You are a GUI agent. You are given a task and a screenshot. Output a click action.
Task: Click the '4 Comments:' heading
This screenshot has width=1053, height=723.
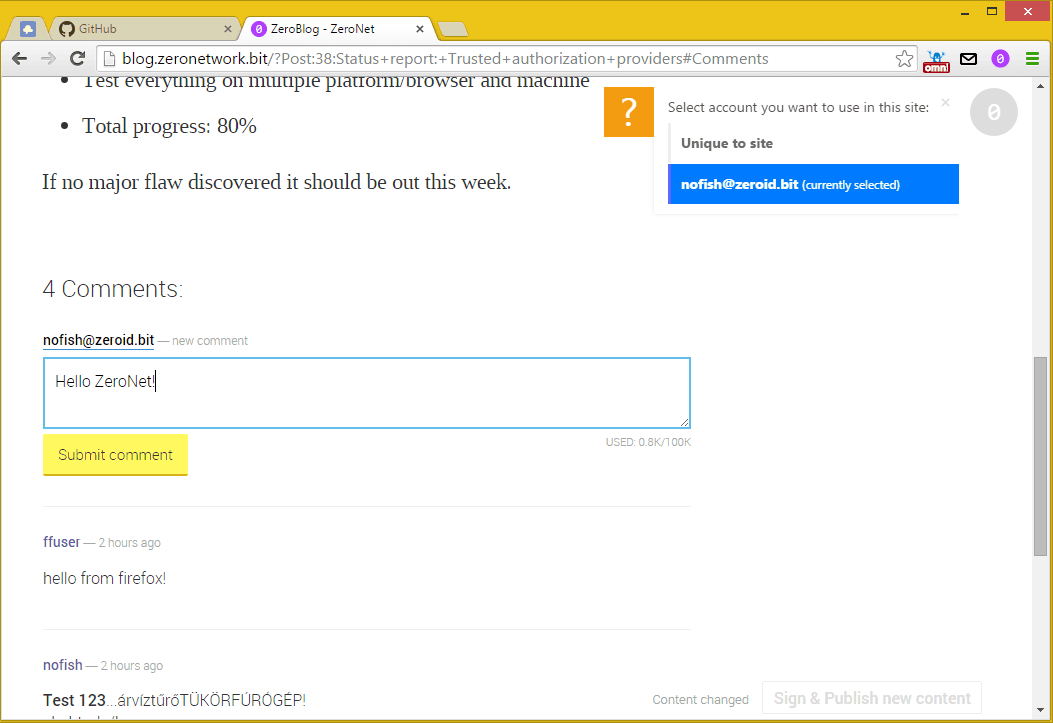113,289
